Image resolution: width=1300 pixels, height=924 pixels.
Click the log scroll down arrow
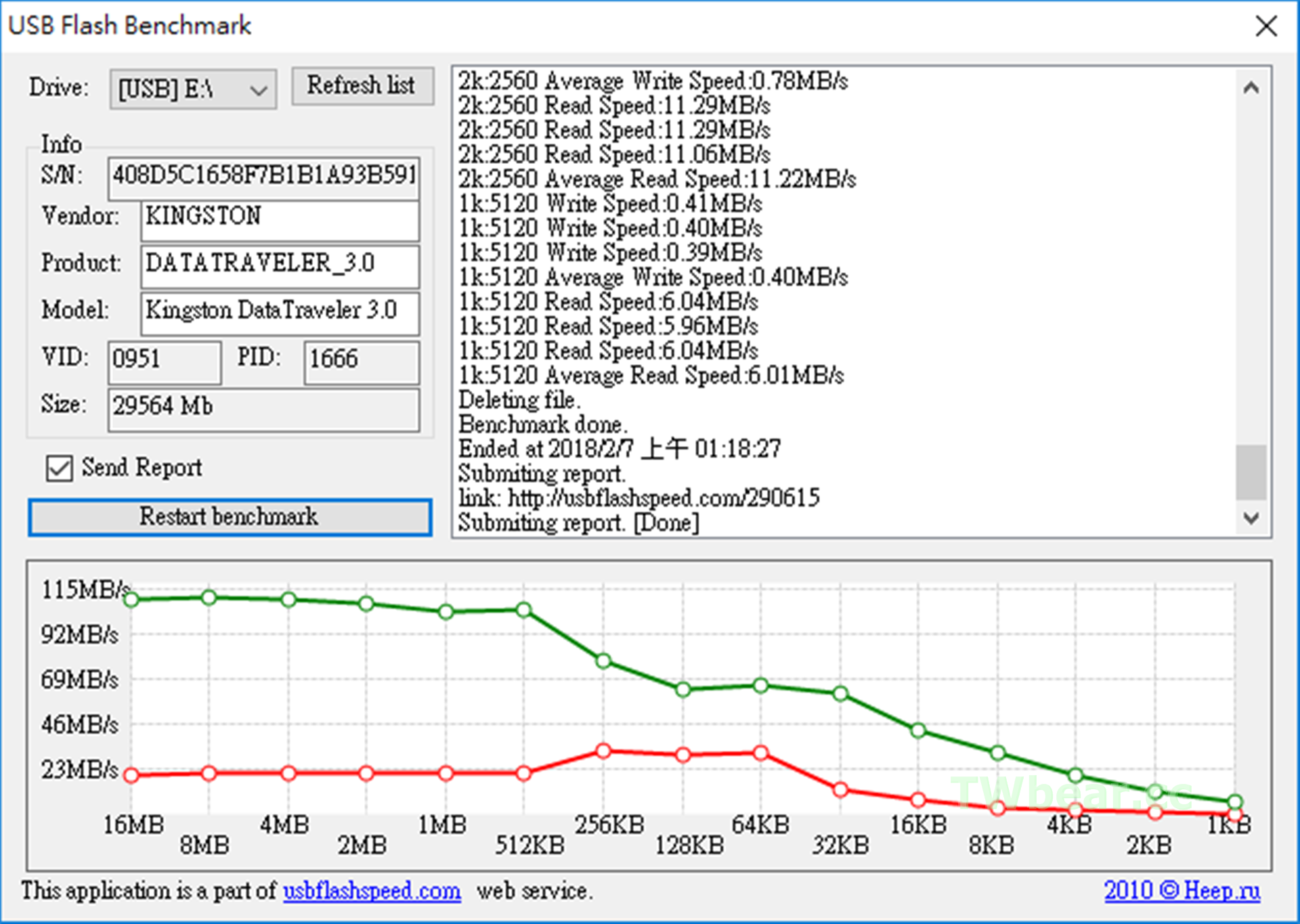coord(1251,518)
